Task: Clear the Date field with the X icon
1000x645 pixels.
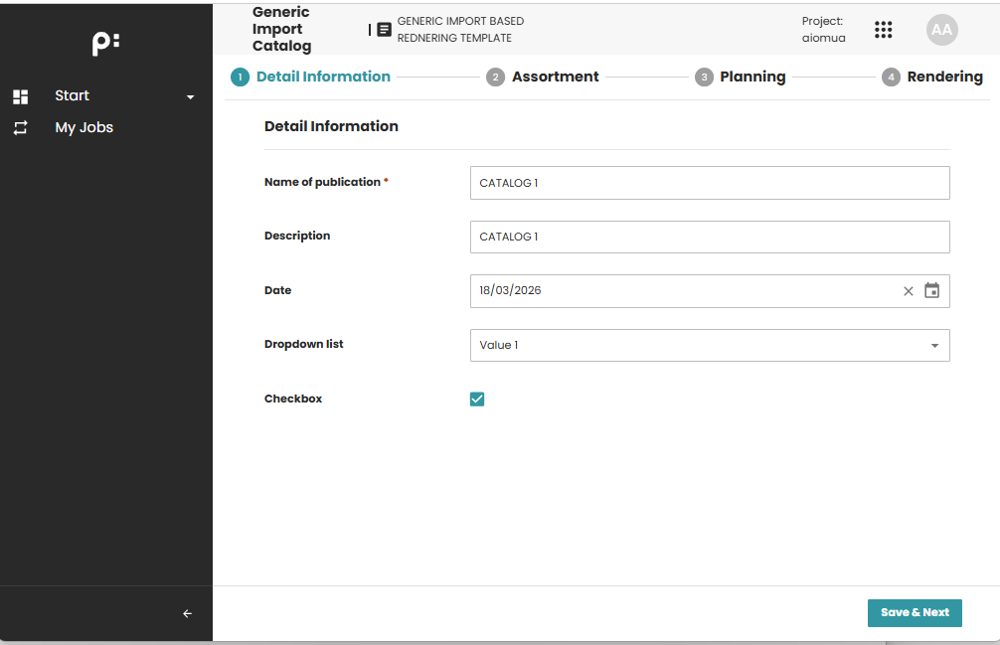Action: pos(908,291)
